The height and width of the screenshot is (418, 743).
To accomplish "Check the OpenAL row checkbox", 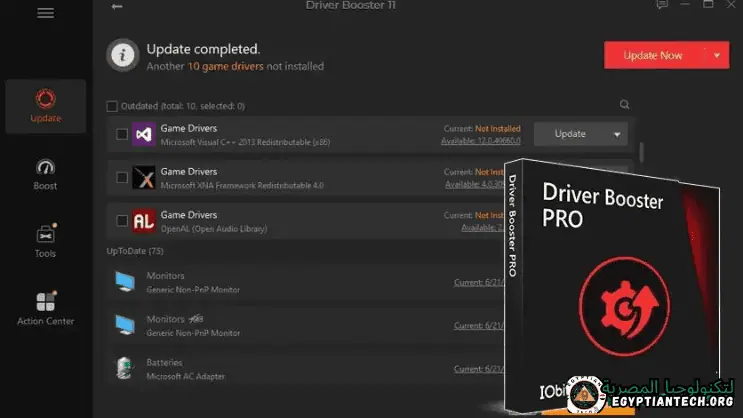I will coord(122,221).
